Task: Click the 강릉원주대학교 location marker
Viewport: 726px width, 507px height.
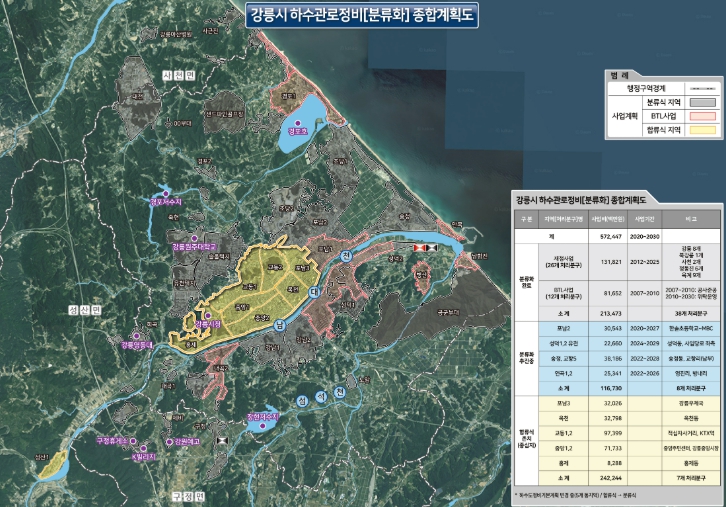Action: [x=195, y=238]
